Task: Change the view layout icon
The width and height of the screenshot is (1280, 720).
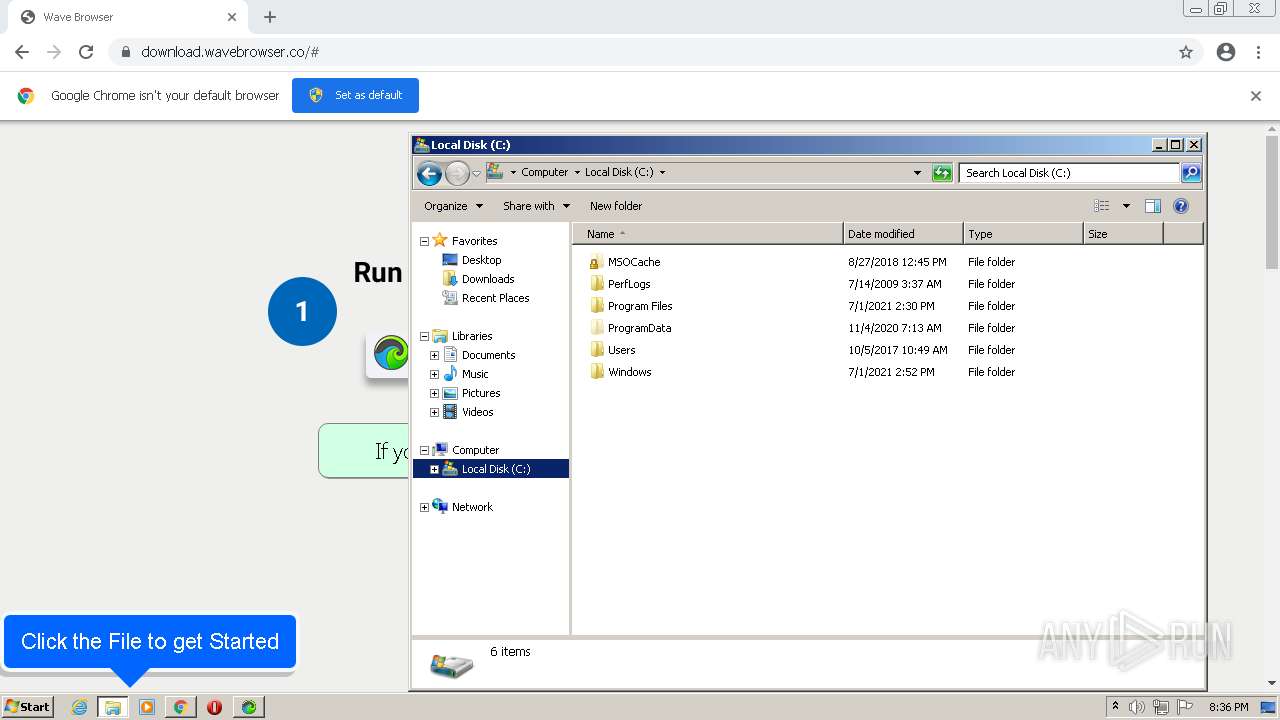Action: click(1102, 206)
